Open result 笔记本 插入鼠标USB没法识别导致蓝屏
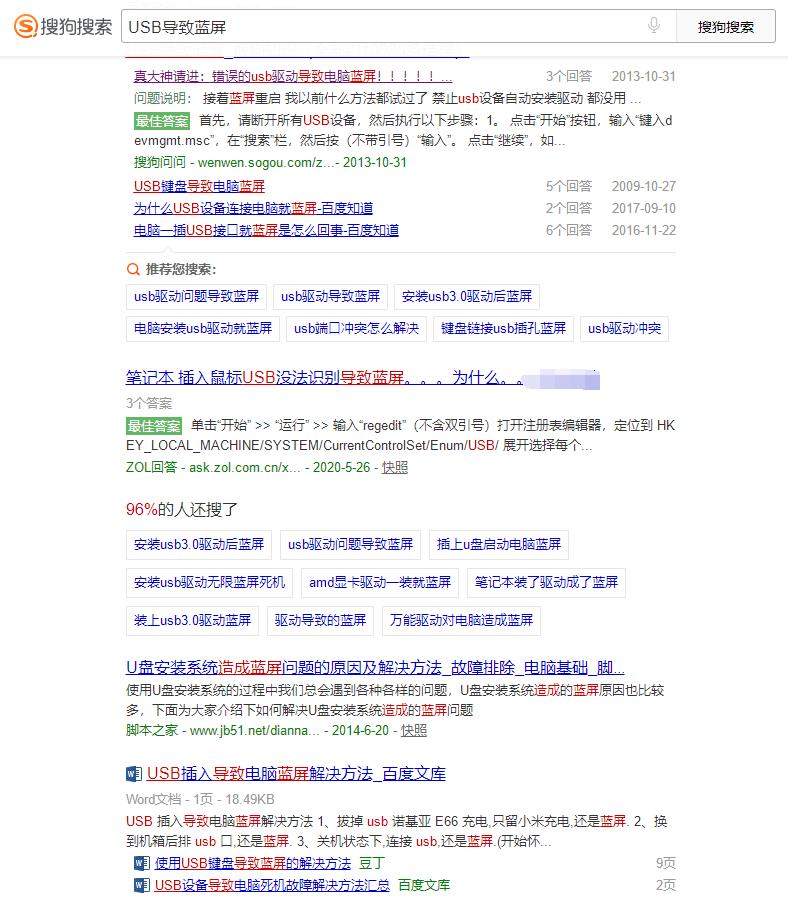This screenshot has height=904, width=788. 325,378
